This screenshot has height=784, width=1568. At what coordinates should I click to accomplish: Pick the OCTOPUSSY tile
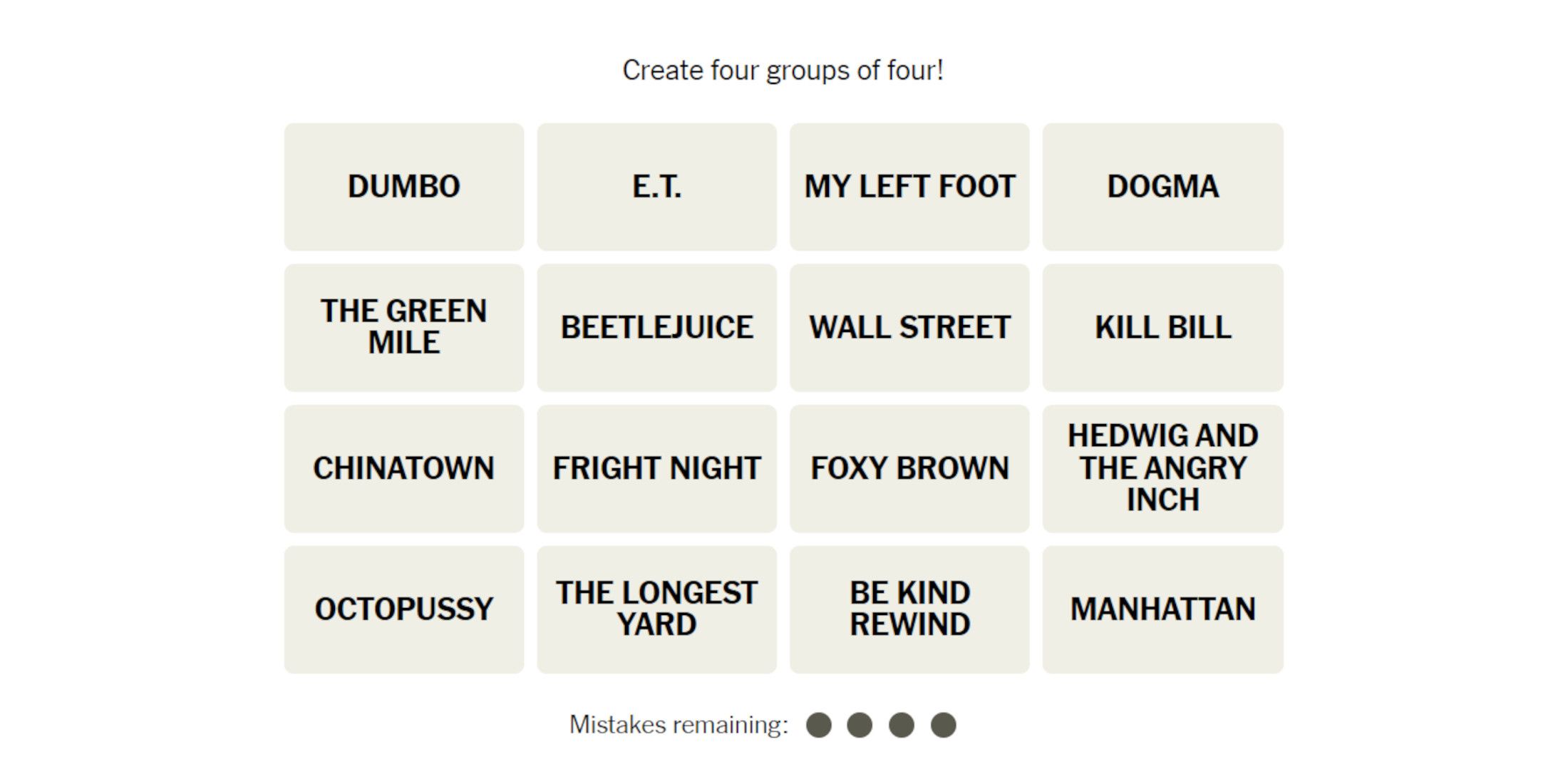click(x=403, y=609)
